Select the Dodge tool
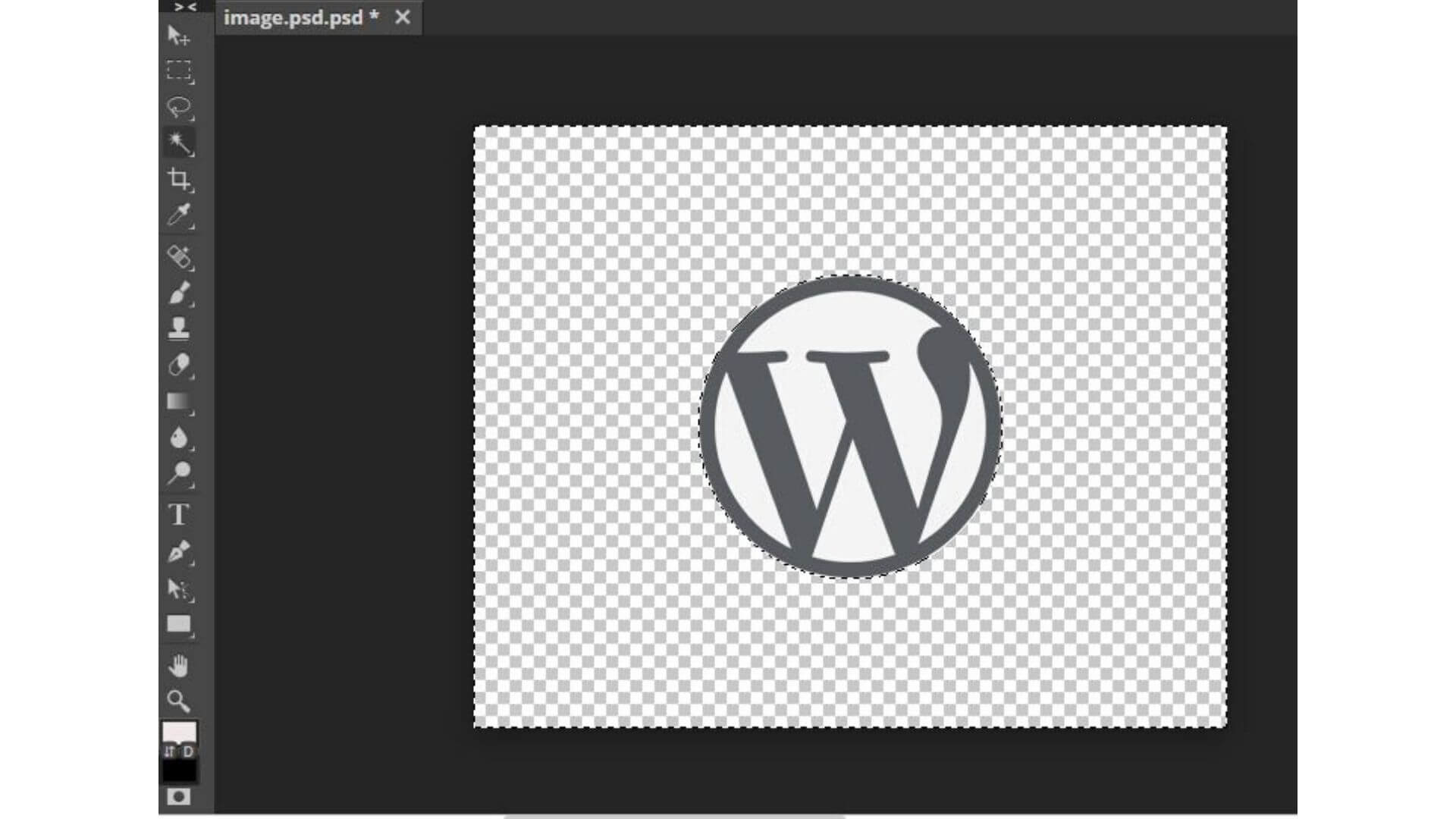 [179, 473]
